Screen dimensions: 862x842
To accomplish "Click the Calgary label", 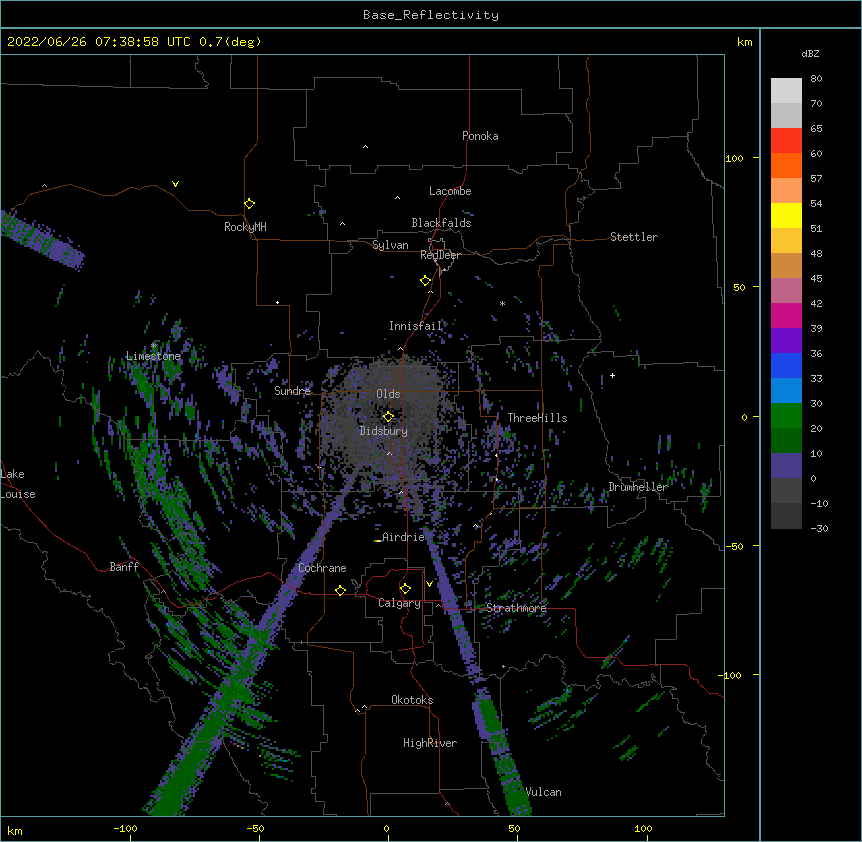I will point(399,603).
